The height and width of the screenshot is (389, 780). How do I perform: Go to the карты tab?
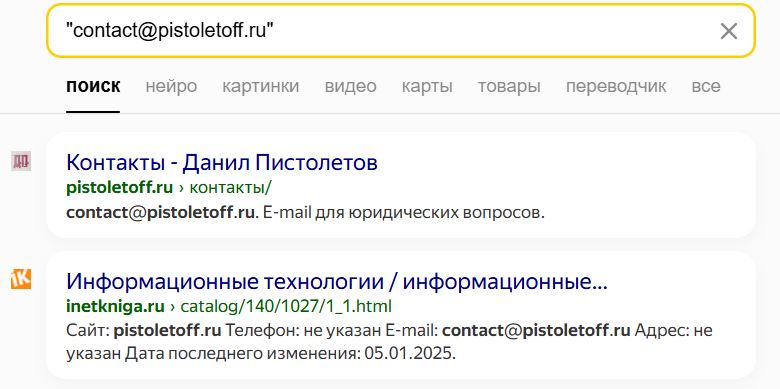pyautogui.click(x=427, y=86)
